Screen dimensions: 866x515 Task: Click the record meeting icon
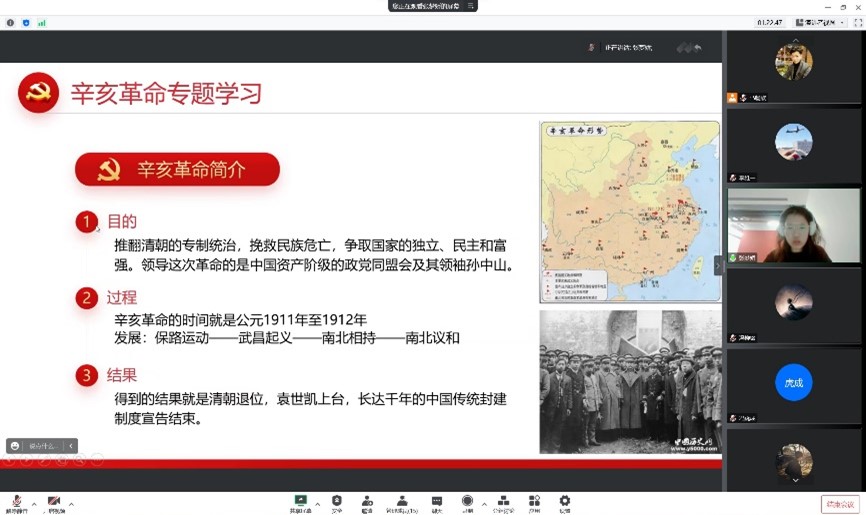467,501
